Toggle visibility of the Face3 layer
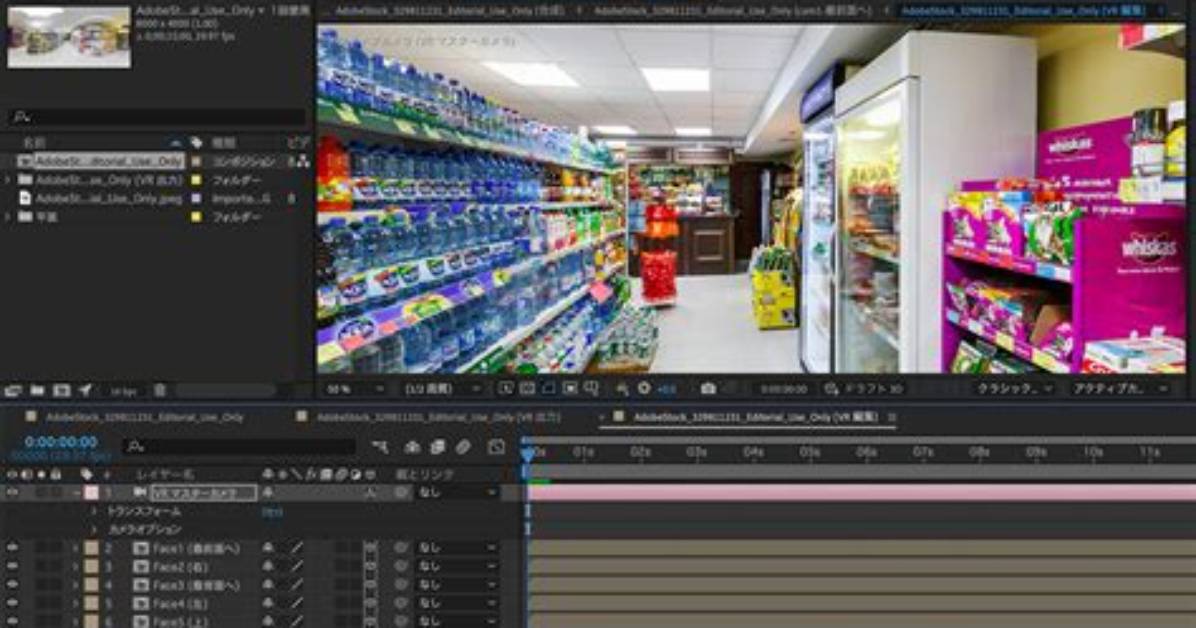Viewport: 1196px width, 628px height. (12, 585)
